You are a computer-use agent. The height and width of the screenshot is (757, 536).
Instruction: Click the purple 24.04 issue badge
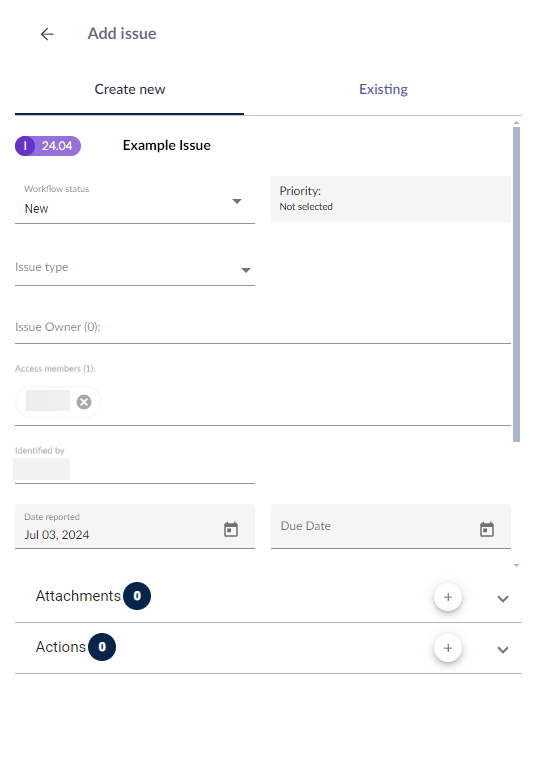[48, 146]
